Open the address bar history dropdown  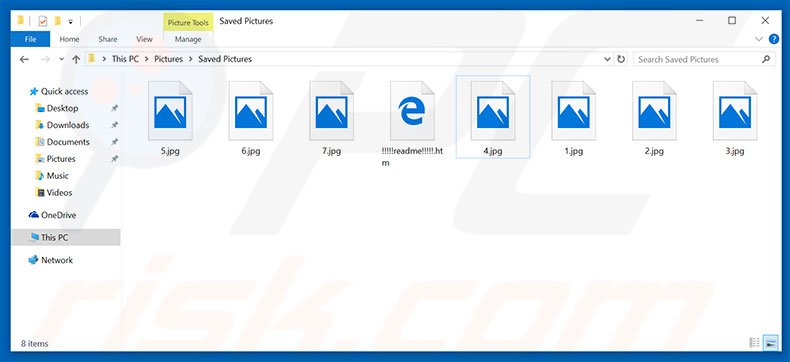pyautogui.click(x=607, y=59)
